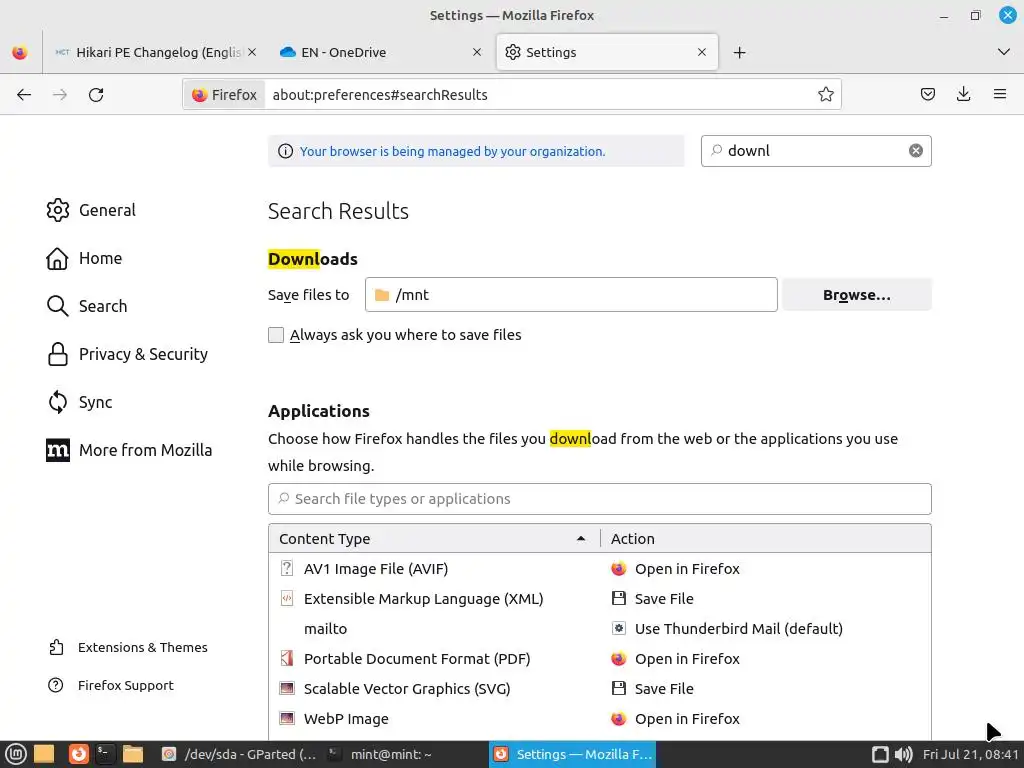Click the volume icon in system tray
This screenshot has width=1024, height=768.
[x=903, y=754]
